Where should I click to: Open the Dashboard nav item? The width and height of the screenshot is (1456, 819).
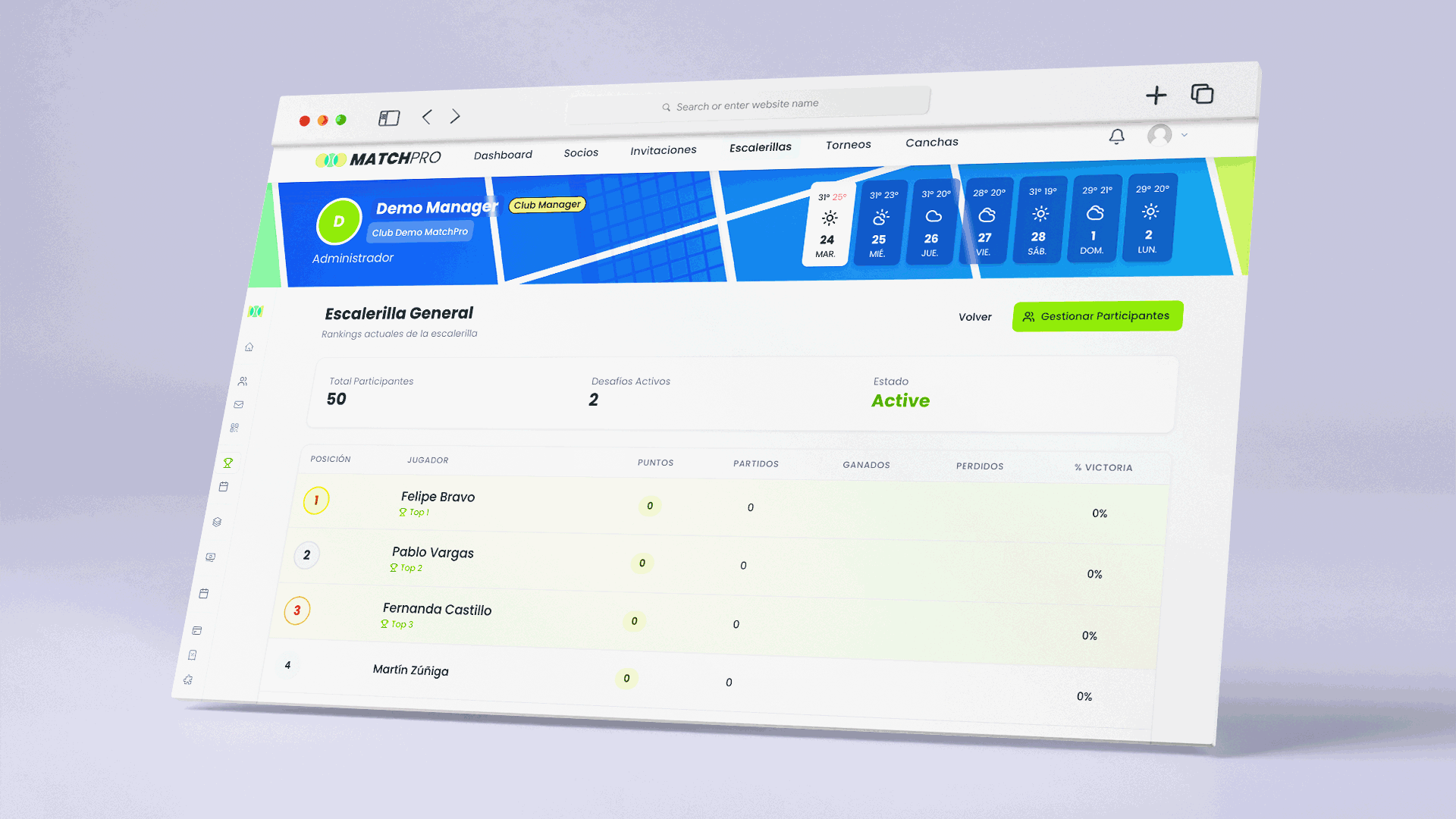[503, 155]
